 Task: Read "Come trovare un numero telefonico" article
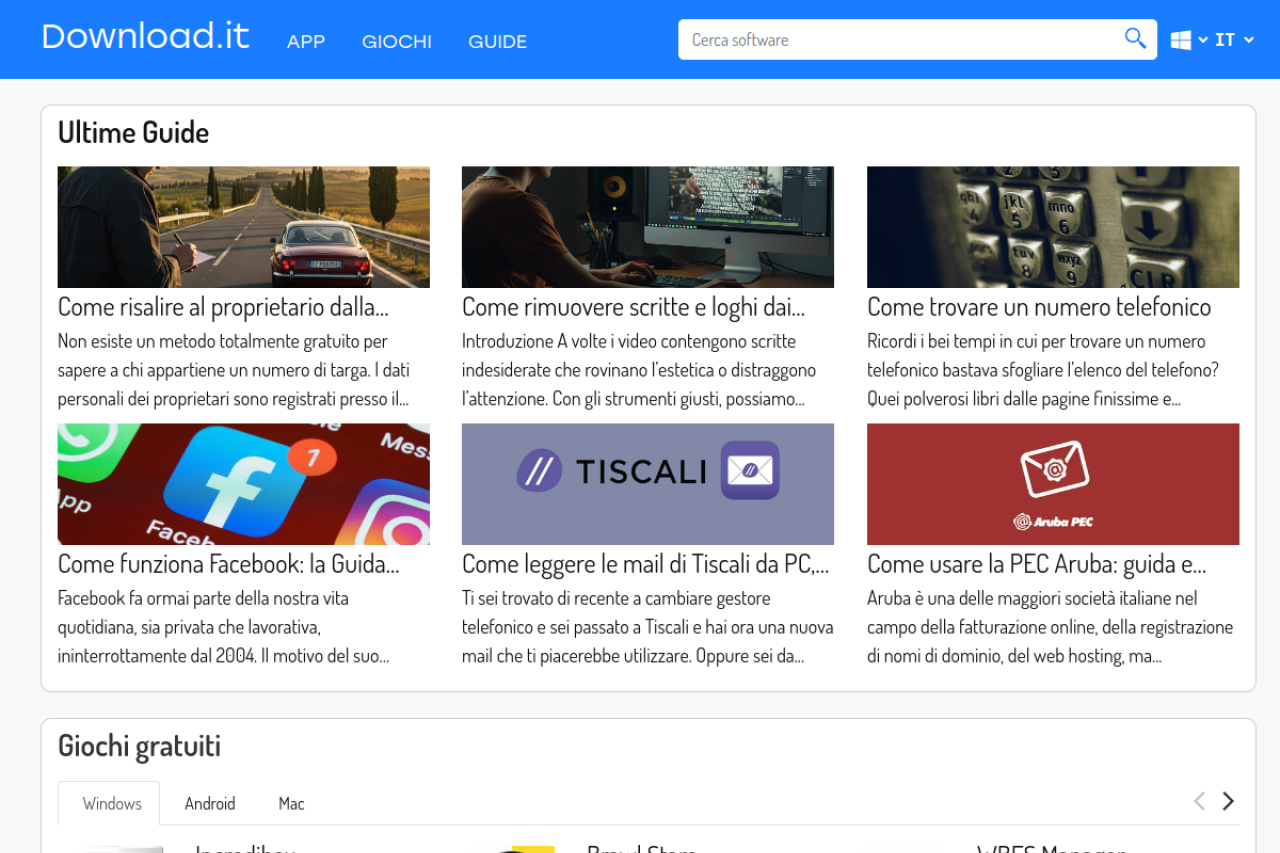pos(1038,307)
